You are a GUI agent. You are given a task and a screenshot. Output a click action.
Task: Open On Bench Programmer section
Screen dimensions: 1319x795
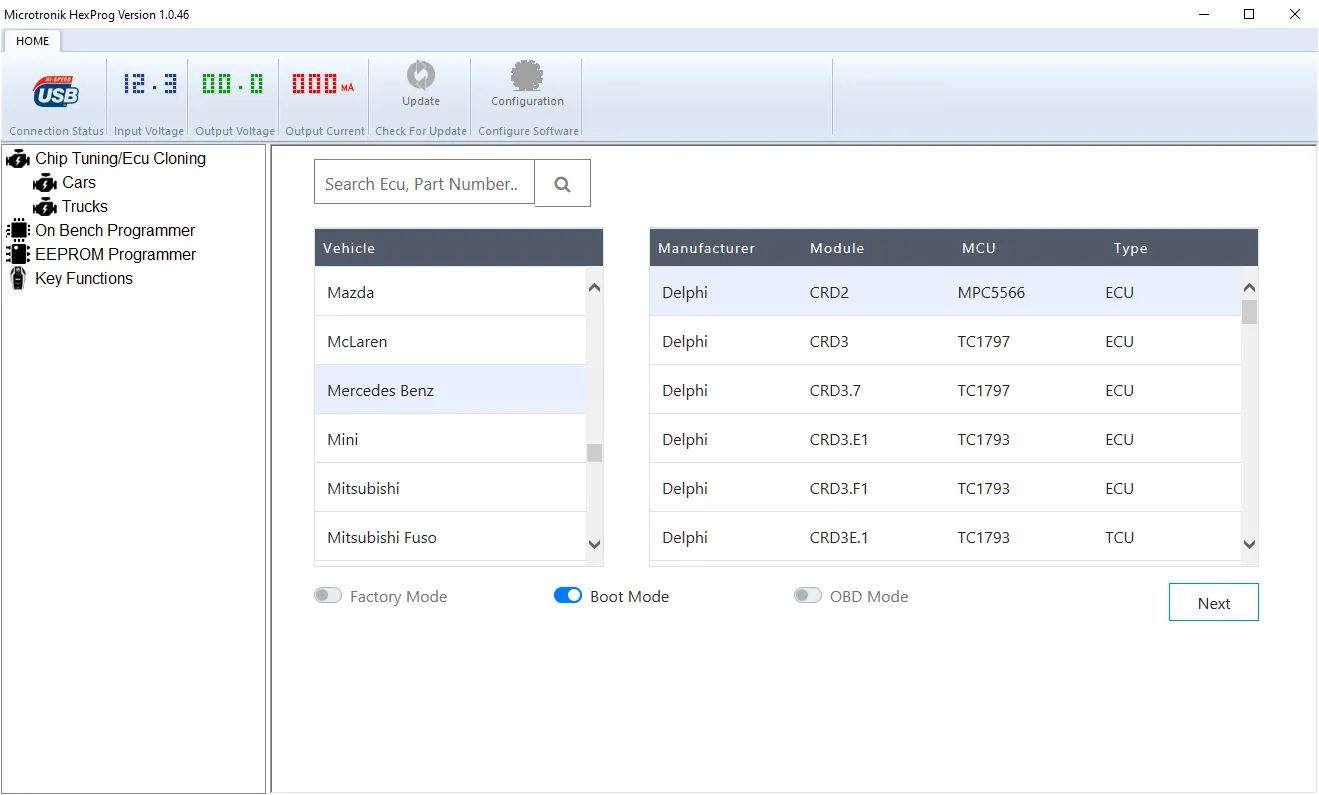[x=115, y=230]
